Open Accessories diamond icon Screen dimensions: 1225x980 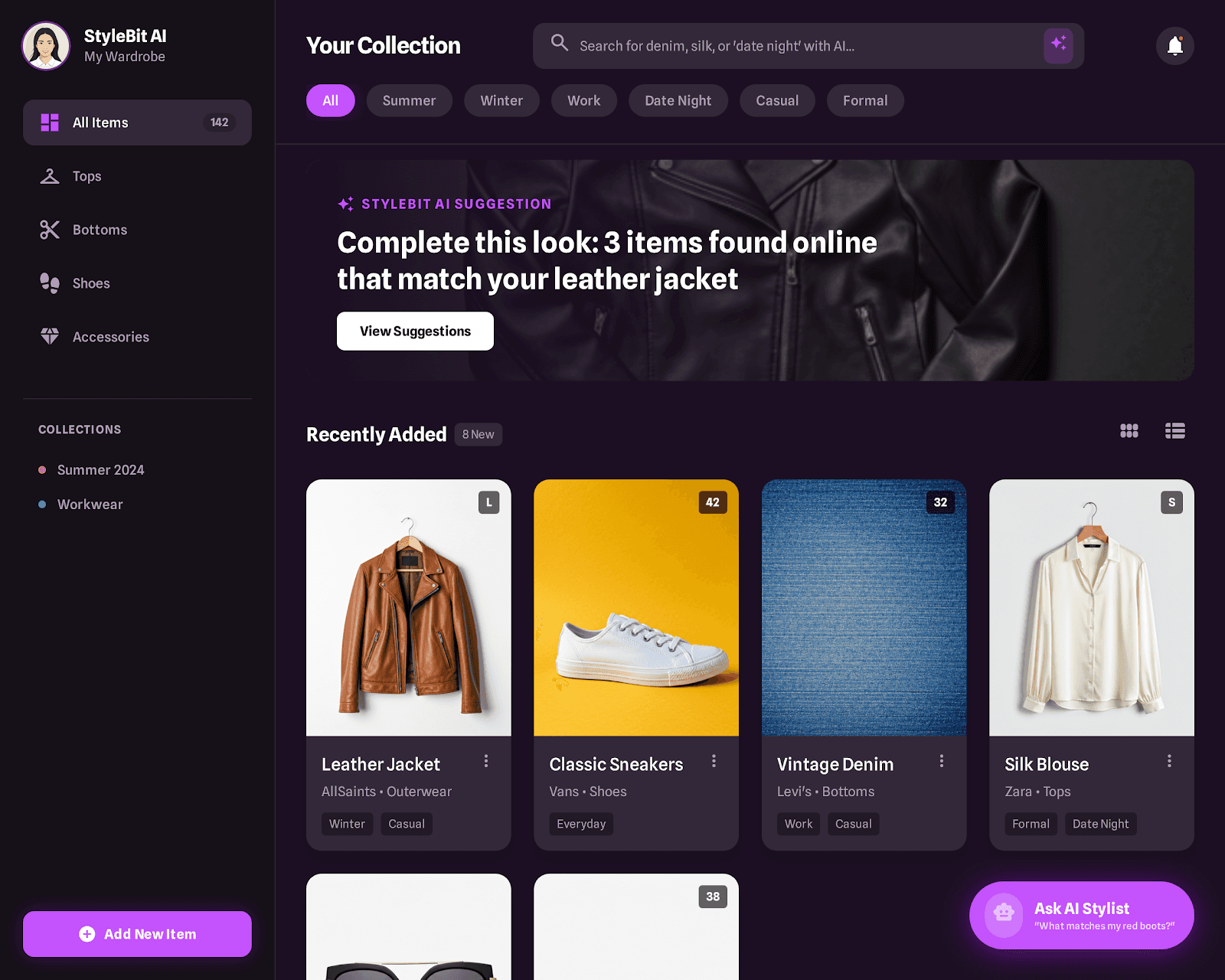tap(50, 336)
